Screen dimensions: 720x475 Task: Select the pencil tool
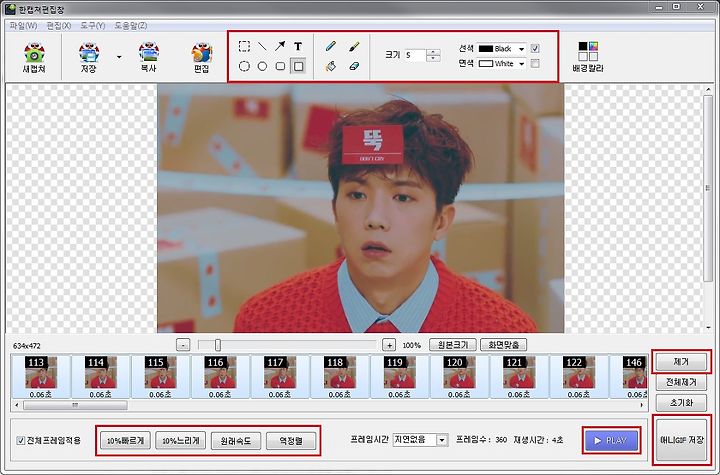click(x=331, y=46)
